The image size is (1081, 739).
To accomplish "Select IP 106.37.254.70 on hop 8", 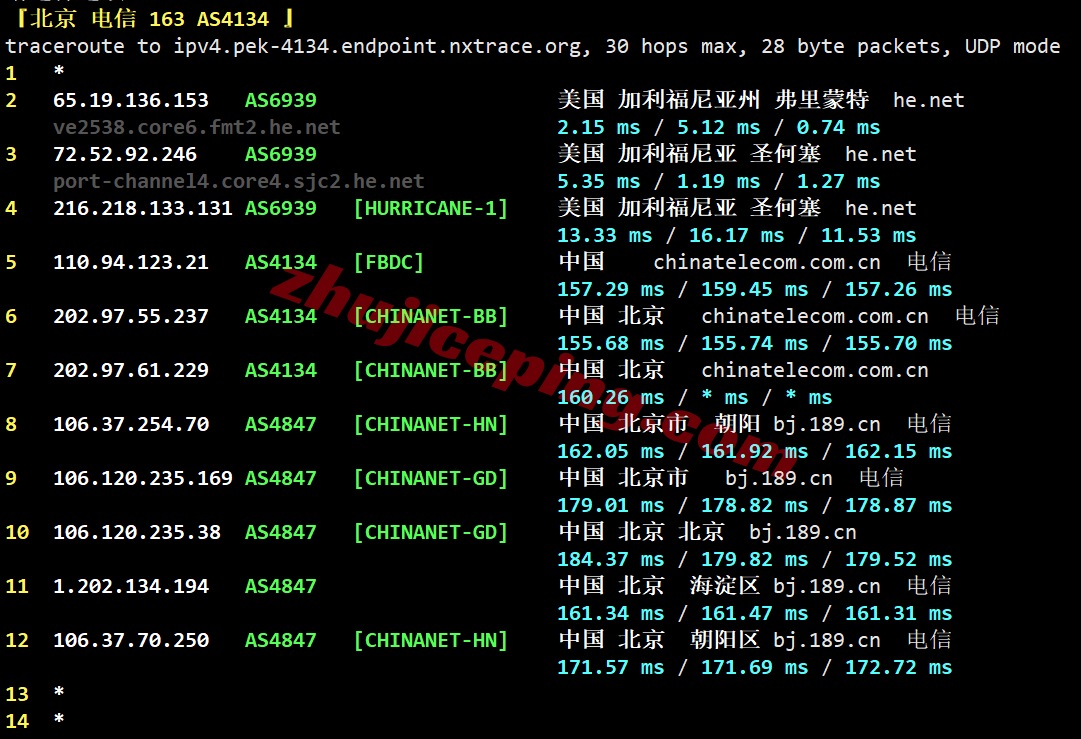I will (x=130, y=425).
